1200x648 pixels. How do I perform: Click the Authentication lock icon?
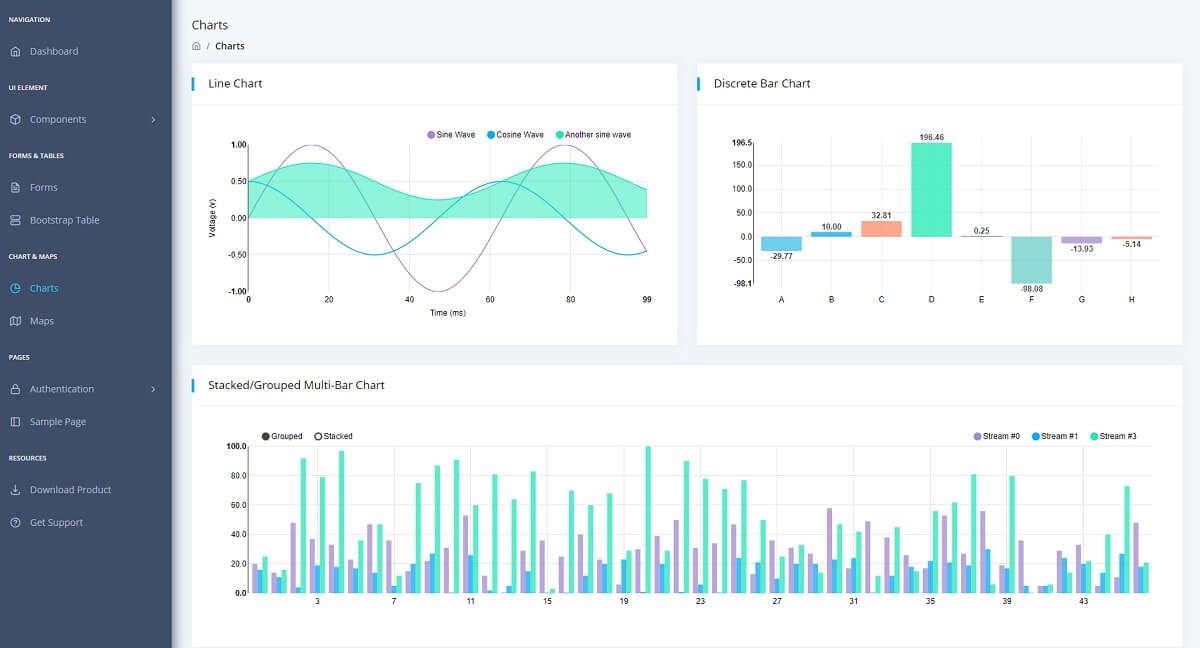point(16,389)
